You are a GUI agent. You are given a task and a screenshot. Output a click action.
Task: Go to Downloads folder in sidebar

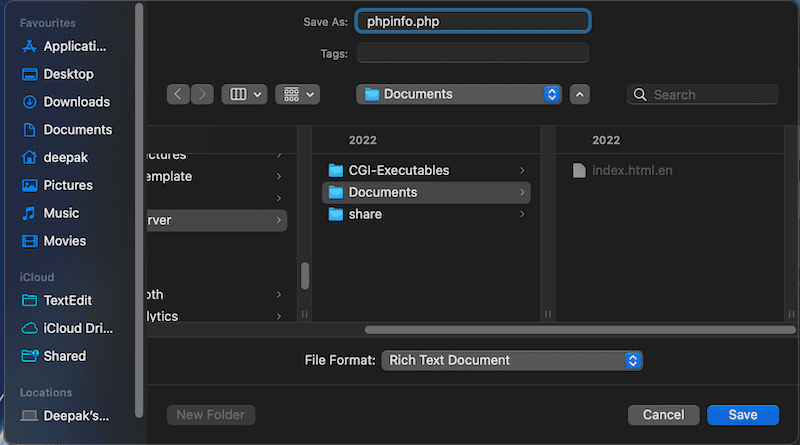click(66, 102)
